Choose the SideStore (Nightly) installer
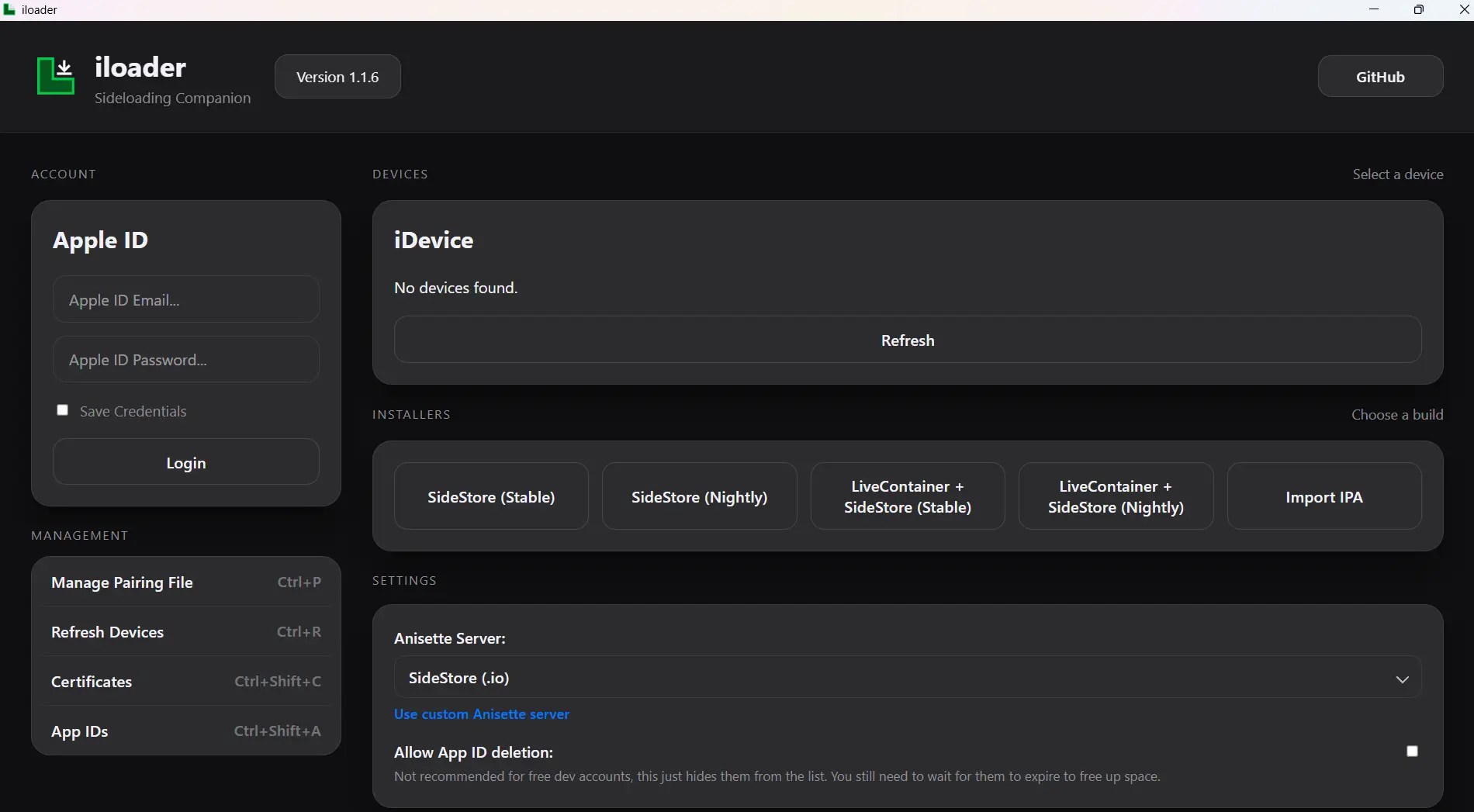Screen dimensions: 1474x812 click(x=699, y=496)
